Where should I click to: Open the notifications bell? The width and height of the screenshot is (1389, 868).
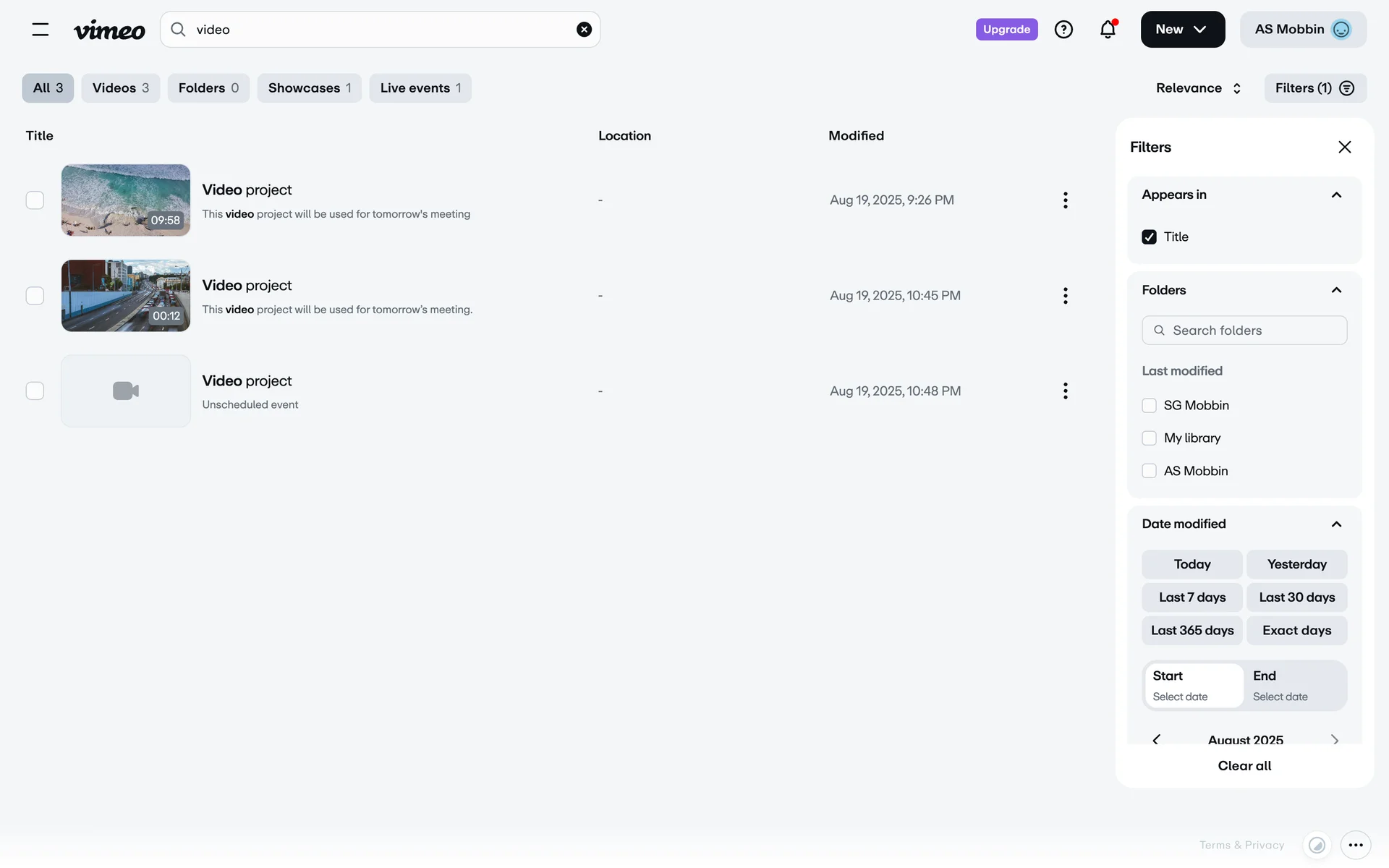(x=1108, y=29)
